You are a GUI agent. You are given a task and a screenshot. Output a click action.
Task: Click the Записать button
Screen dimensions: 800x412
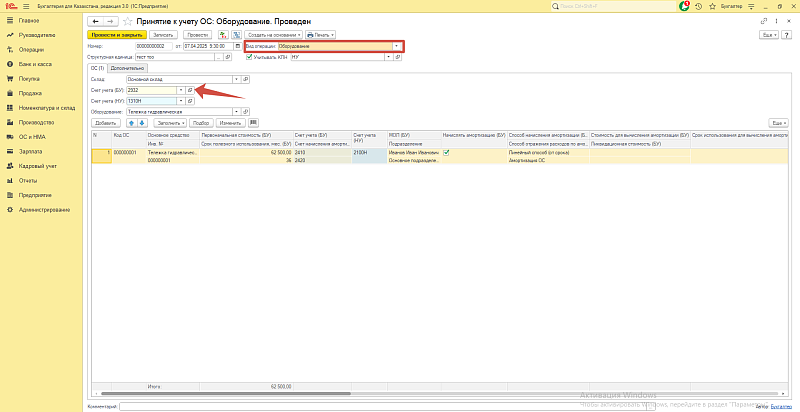pos(163,34)
